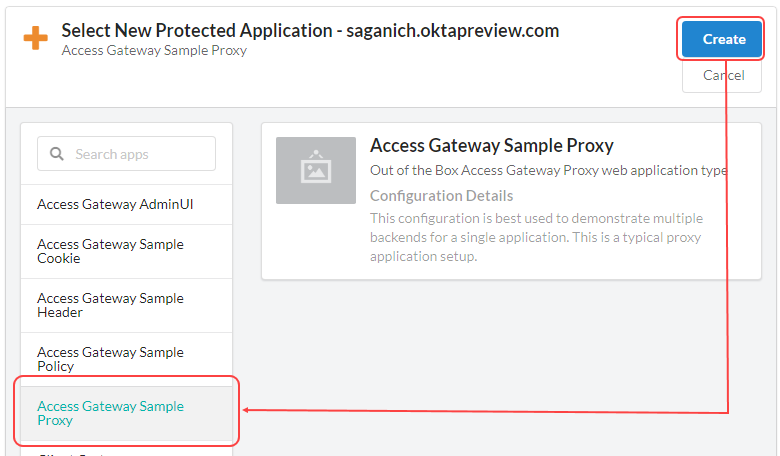Viewport: 780px width, 456px height.
Task: Click the magnifier icon in search box
Action: (x=56, y=154)
